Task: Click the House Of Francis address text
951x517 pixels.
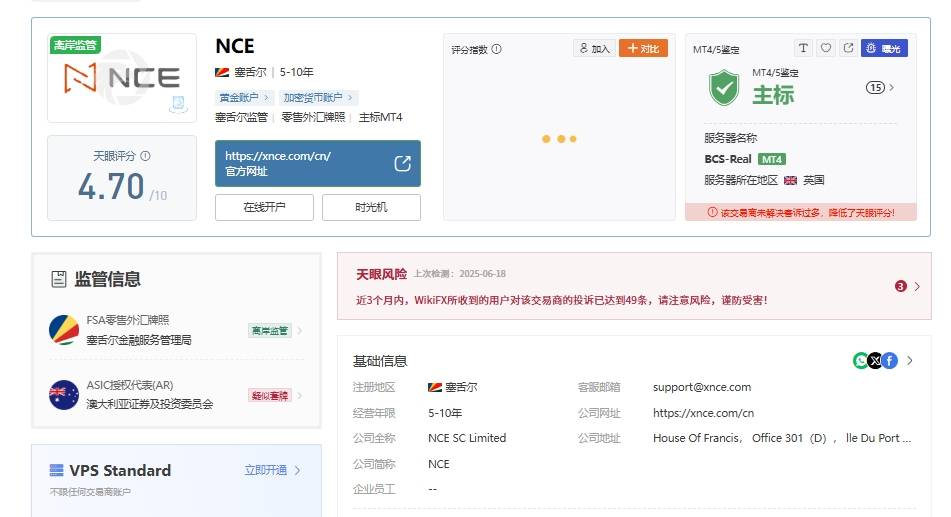Action: (782, 438)
